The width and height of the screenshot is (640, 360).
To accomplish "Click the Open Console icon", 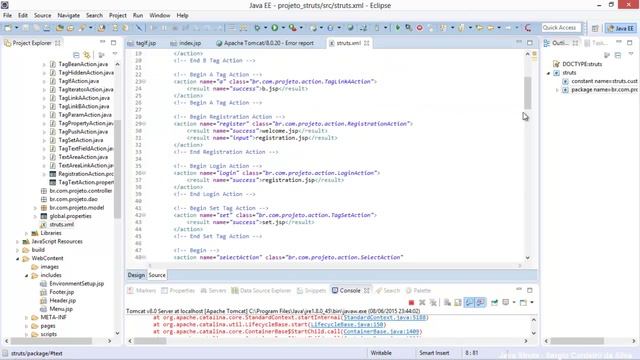I will [x=523, y=302].
